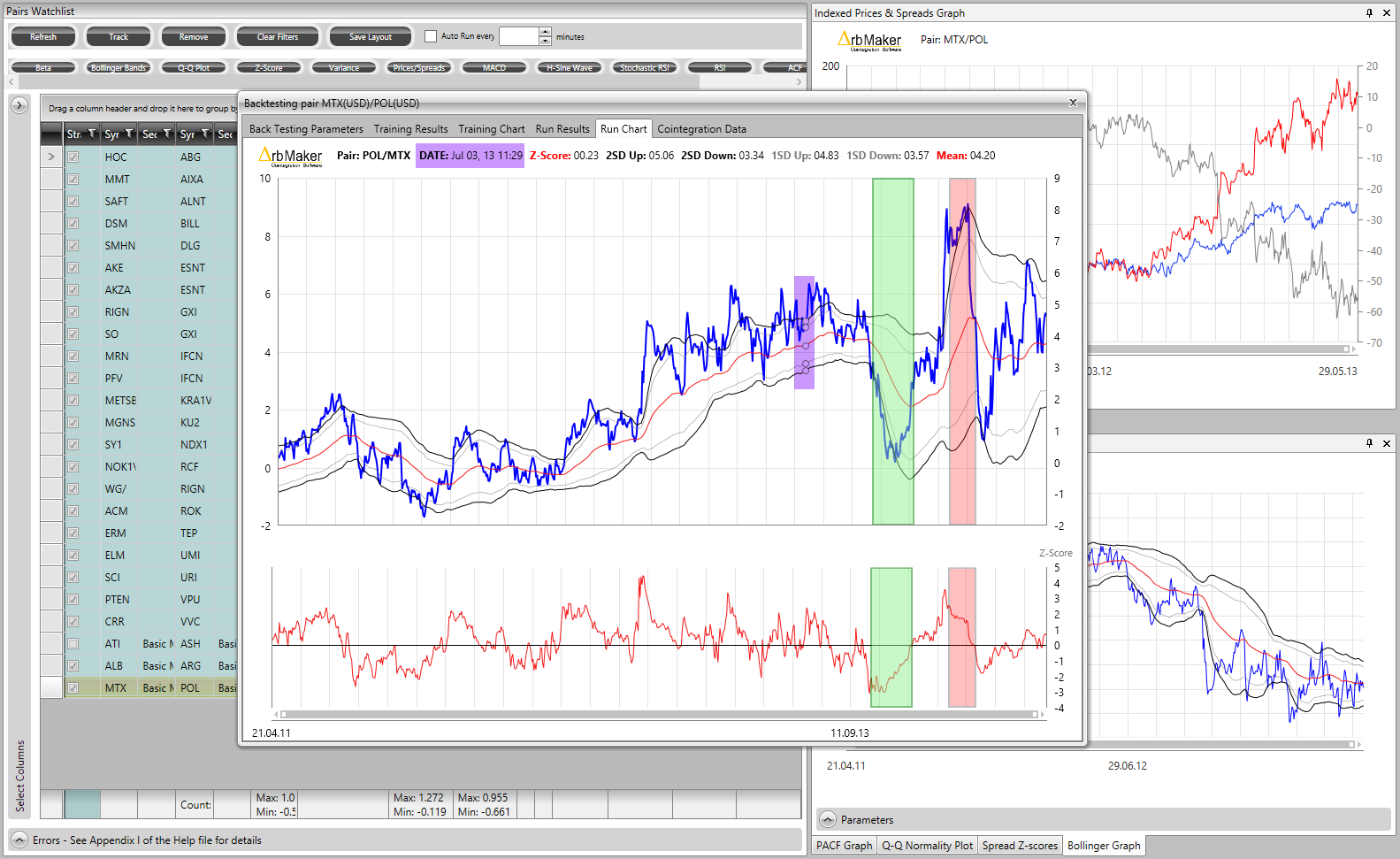The height and width of the screenshot is (859, 1400).
Task: Click the Track button
Action: (x=119, y=37)
